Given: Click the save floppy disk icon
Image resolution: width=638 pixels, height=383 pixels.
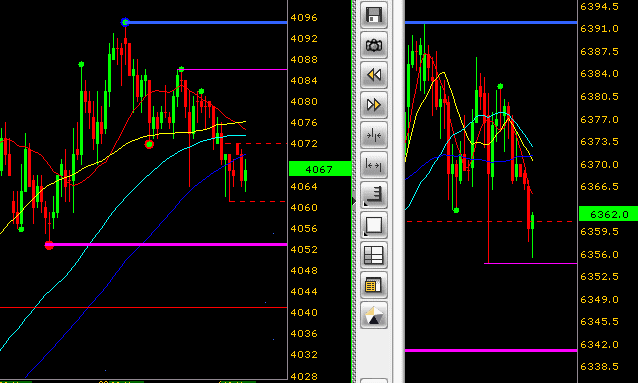Looking at the screenshot, I should coord(374,15).
